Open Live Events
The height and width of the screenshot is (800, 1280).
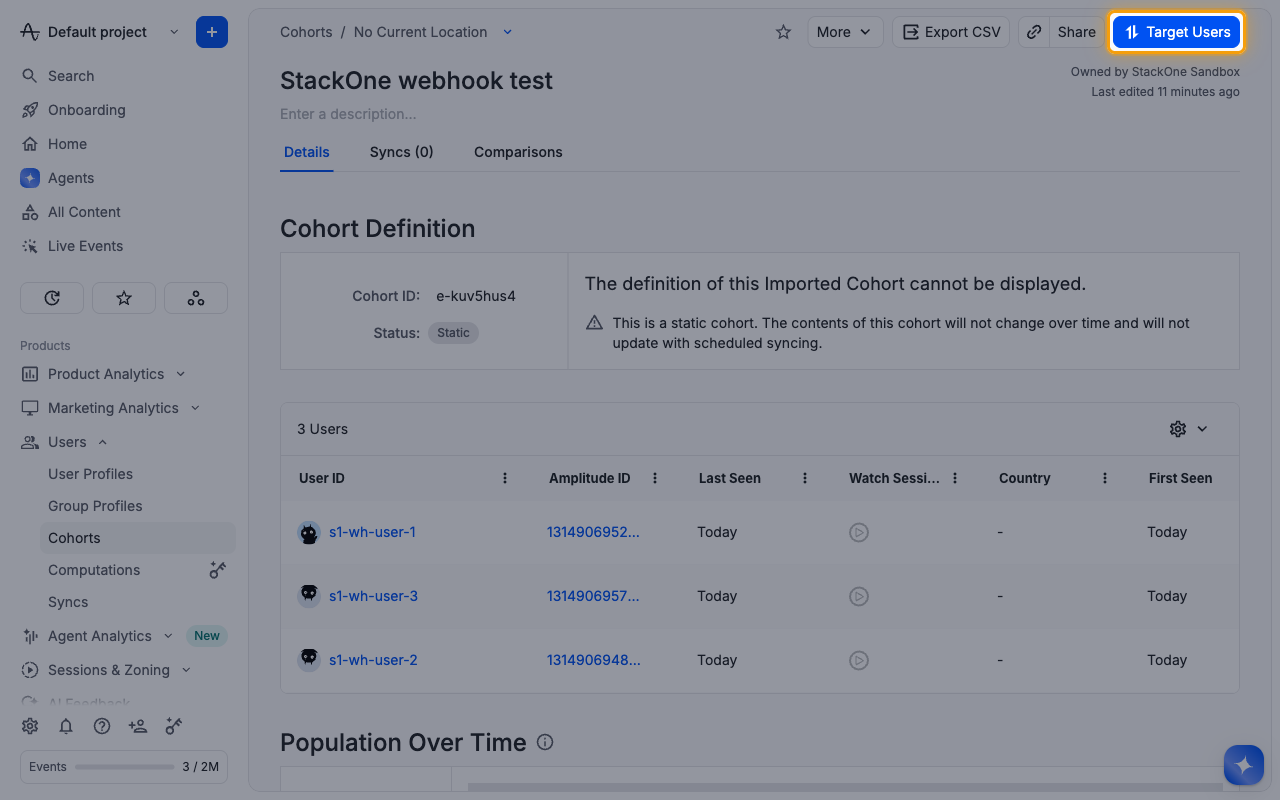85,246
